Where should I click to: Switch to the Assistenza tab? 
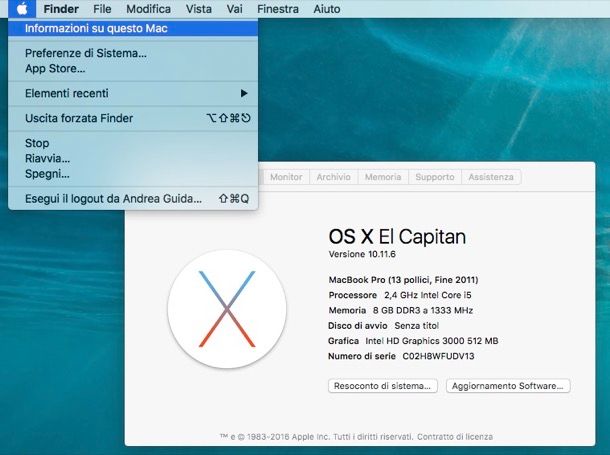pos(491,177)
